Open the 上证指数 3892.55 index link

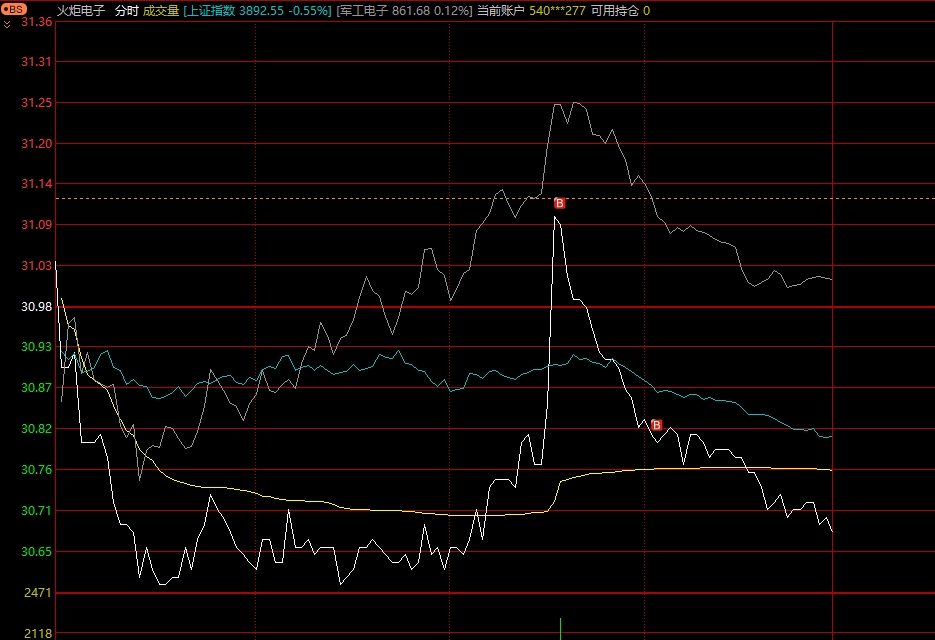tap(257, 11)
